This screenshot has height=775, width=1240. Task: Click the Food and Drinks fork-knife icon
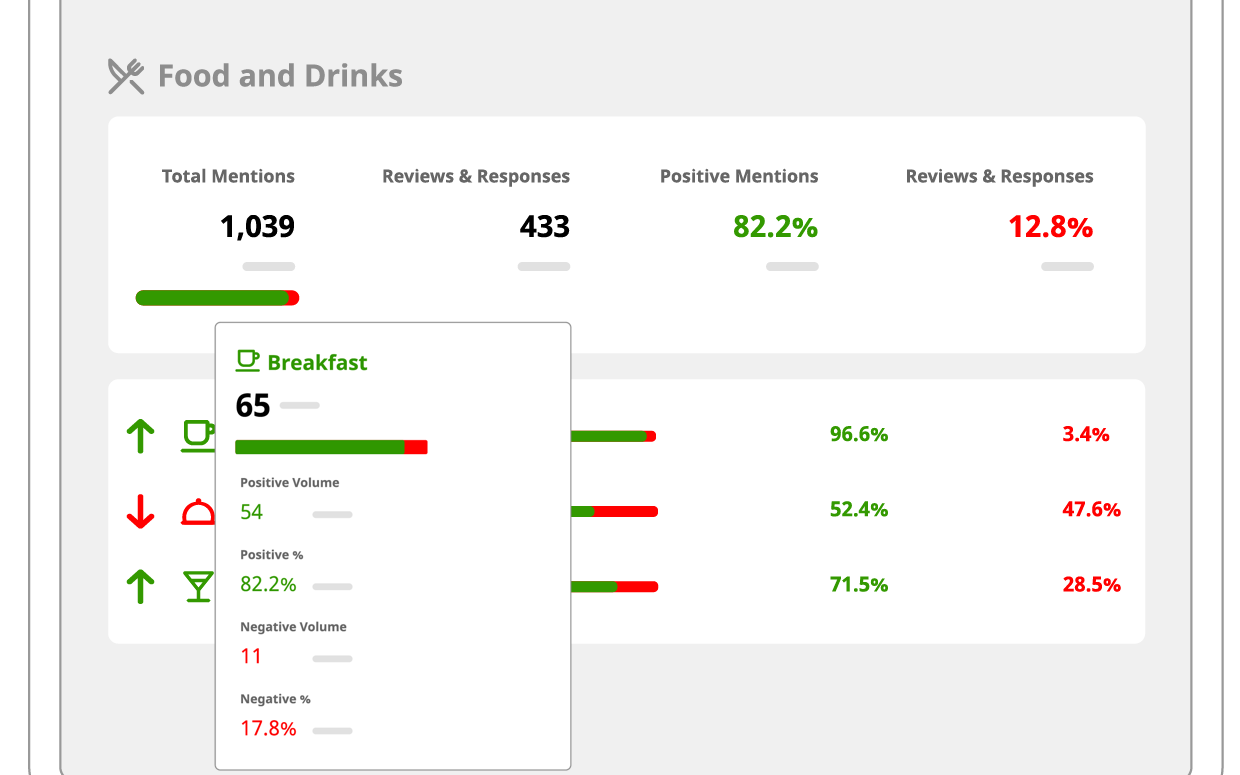tap(126, 76)
